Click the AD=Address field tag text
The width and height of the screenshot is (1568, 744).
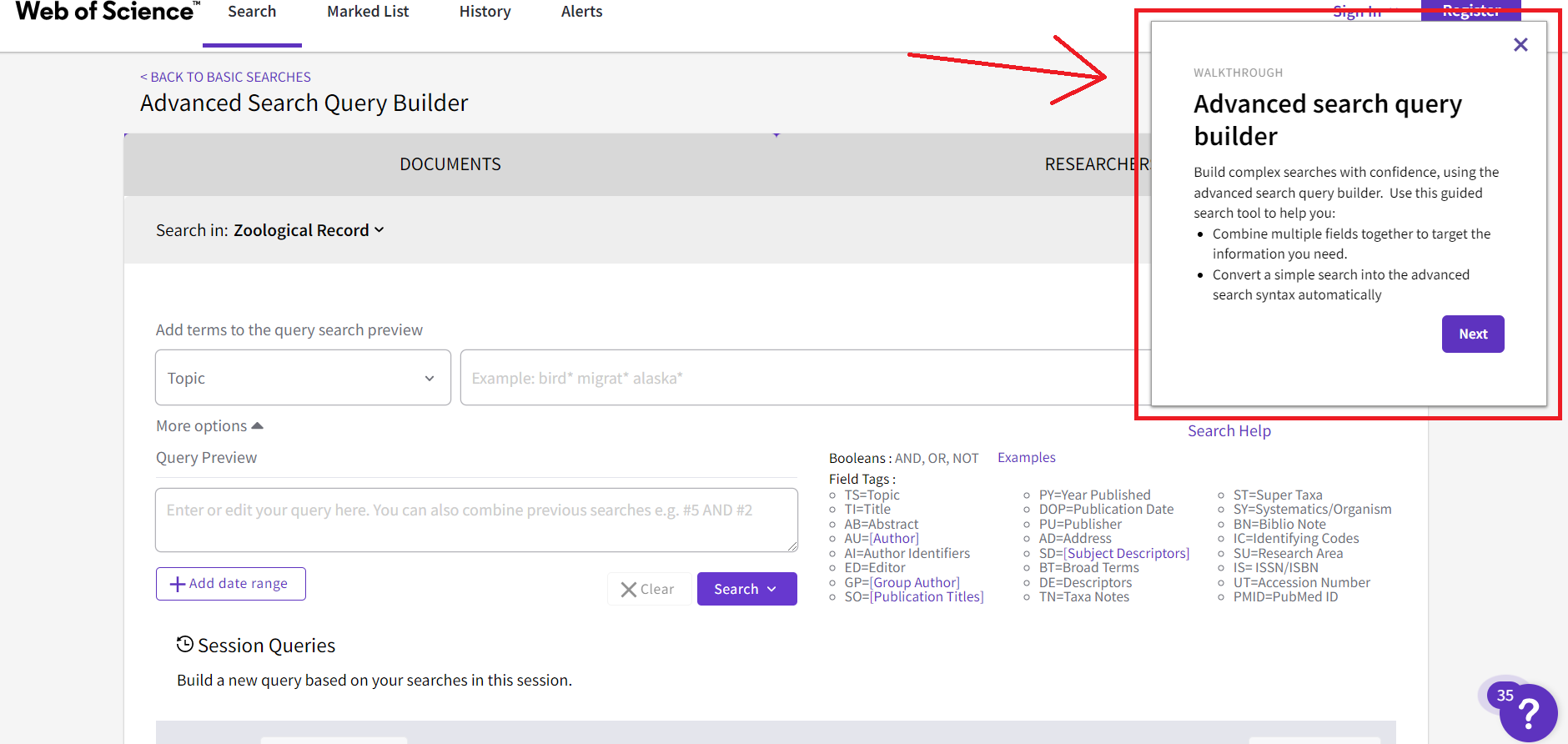point(1075,539)
